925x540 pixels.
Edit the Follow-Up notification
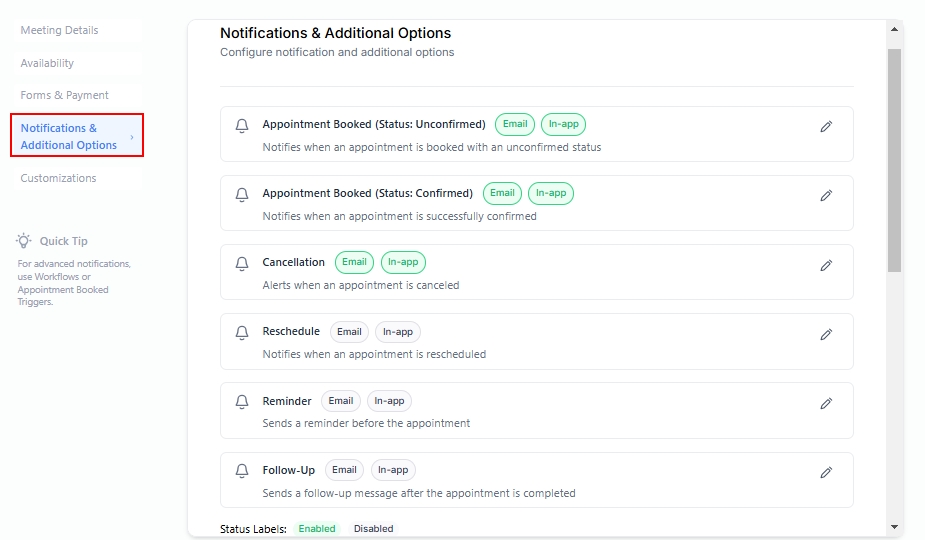pos(826,473)
